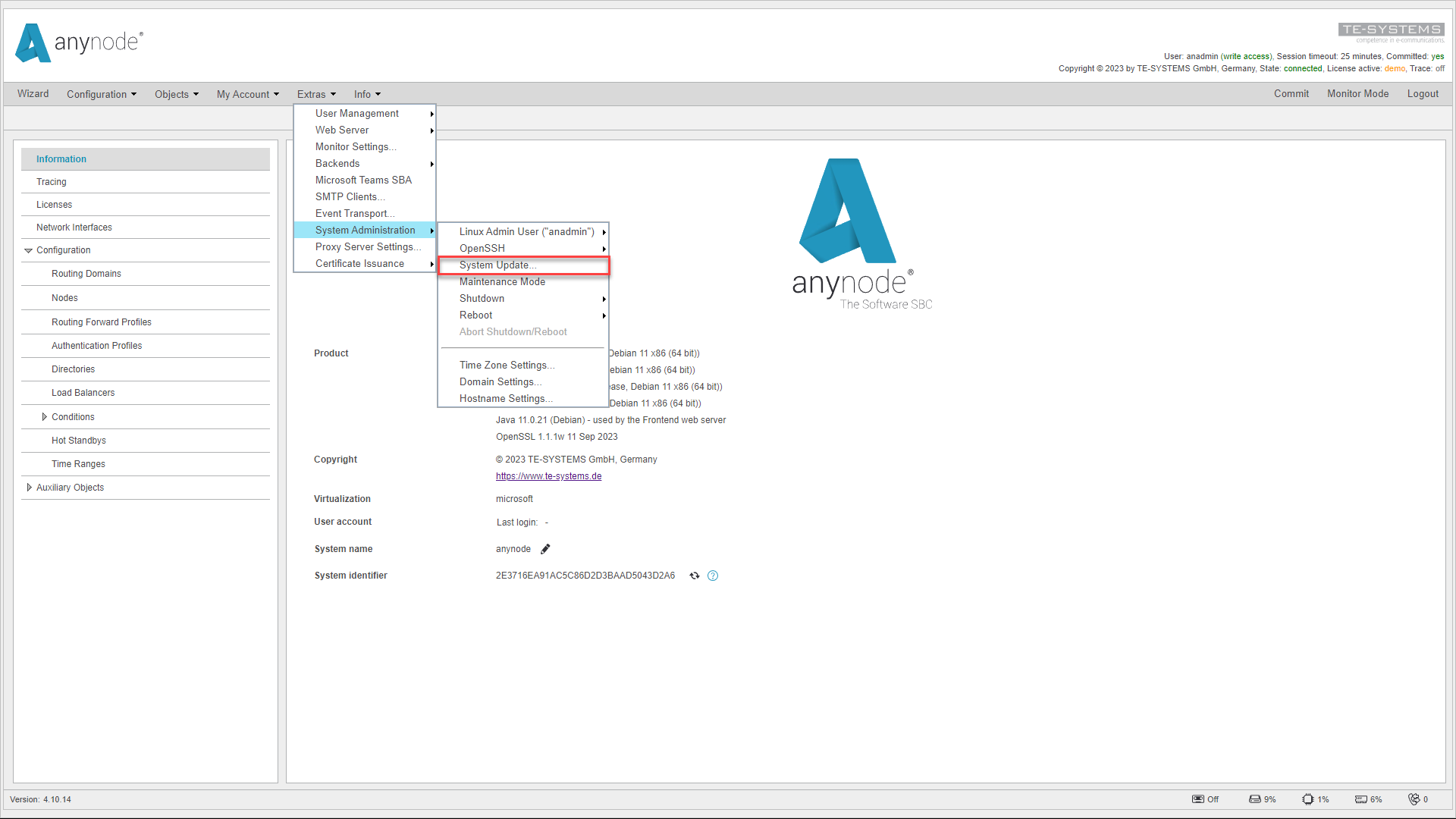Click the Version 4.10.14 status bar text
The width and height of the screenshot is (1456, 819).
(x=41, y=799)
